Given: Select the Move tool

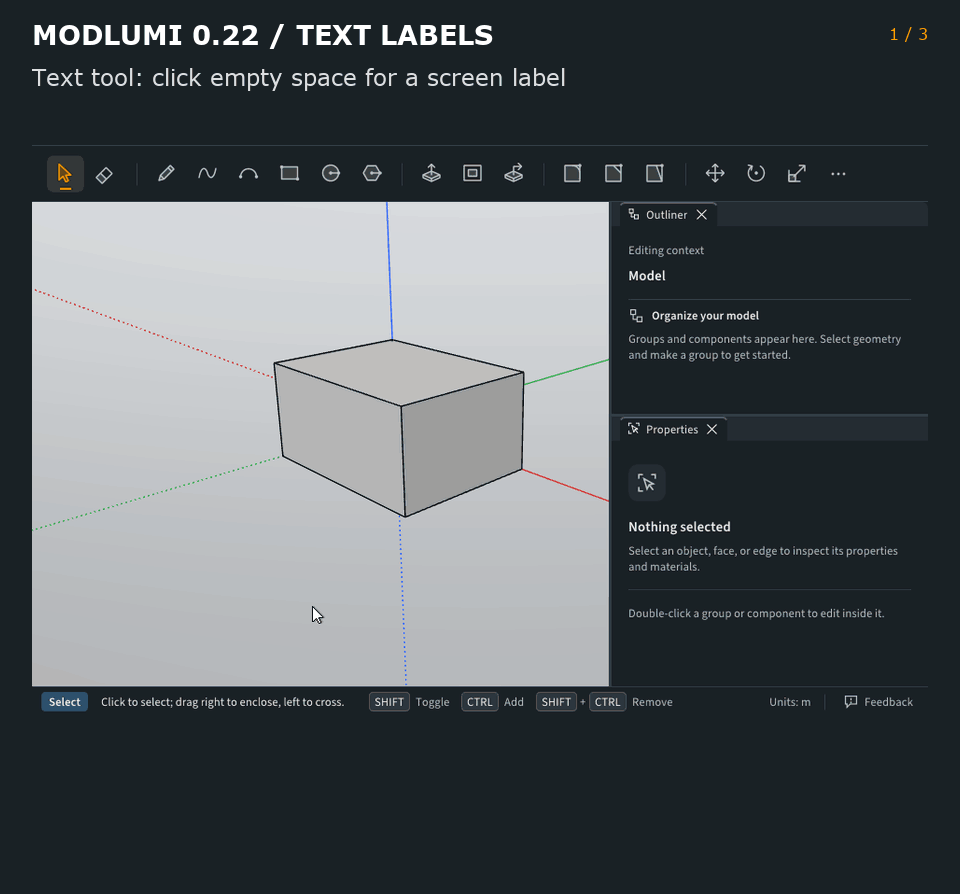Looking at the screenshot, I should 715,174.
